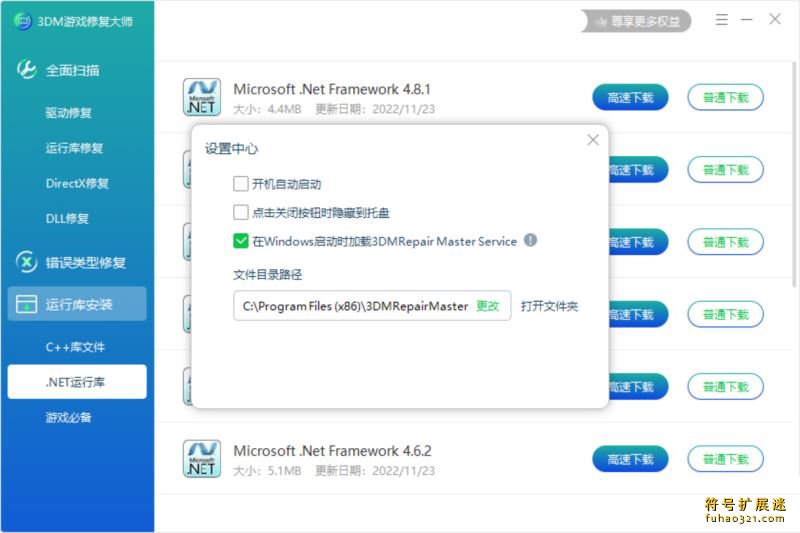Image resolution: width=800 pixels, height=533 pixels.
Task: Click the 错误类型修复 X icon
Action: [27, 262]
